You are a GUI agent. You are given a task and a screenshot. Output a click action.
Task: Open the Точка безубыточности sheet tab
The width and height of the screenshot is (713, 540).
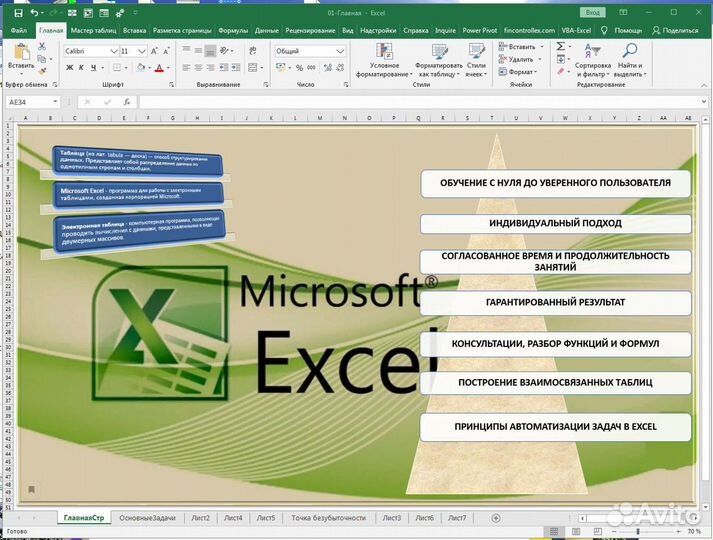pos(329,518)
